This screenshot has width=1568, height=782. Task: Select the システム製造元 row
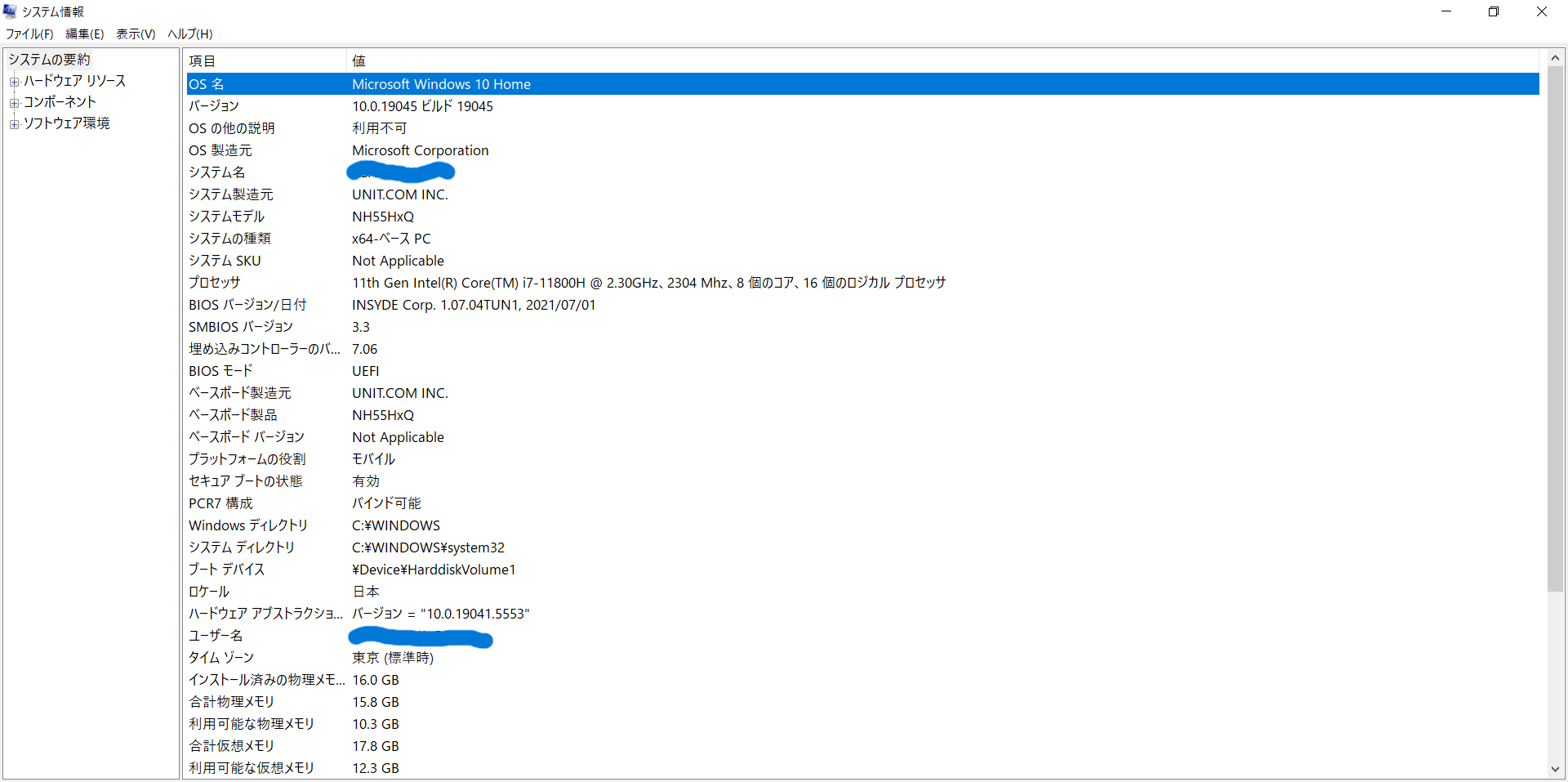click(863, 194)
